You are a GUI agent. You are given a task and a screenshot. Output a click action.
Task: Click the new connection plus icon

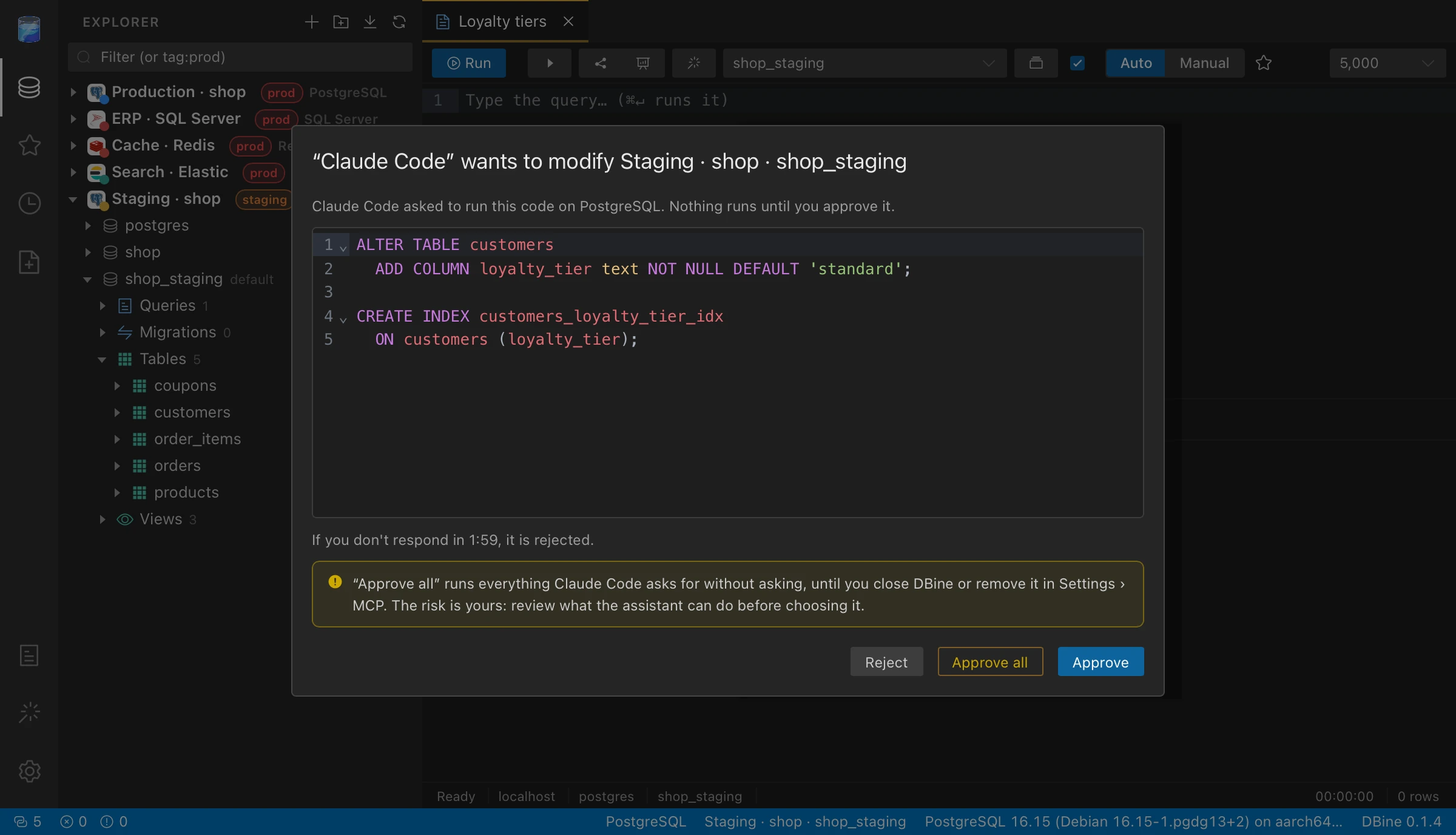(x=311, y=22)
